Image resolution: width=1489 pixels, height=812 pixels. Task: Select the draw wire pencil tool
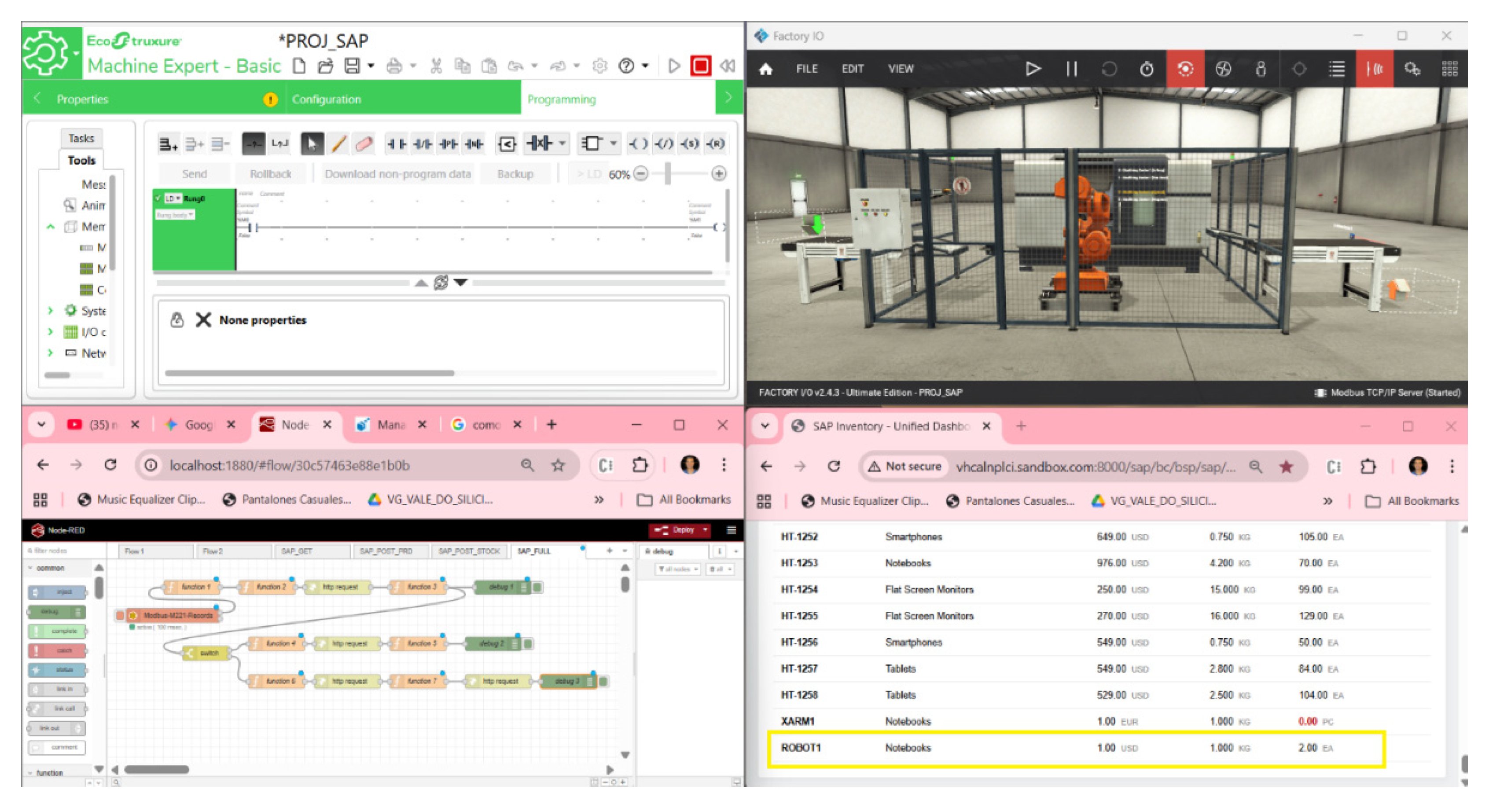pyautogui.click(x=339, y=143)
